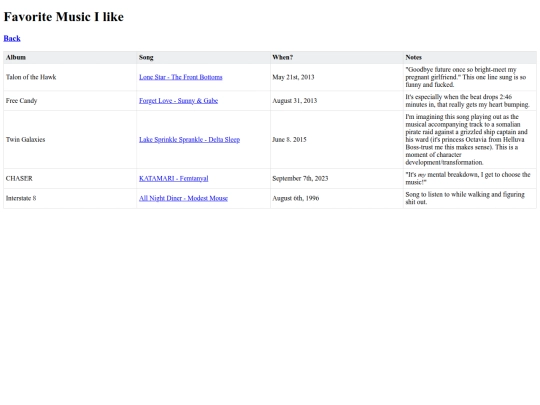Open All Night Diner - Modest Mouse link
Screen dimensions: 540x405
(x=183, y=198)
